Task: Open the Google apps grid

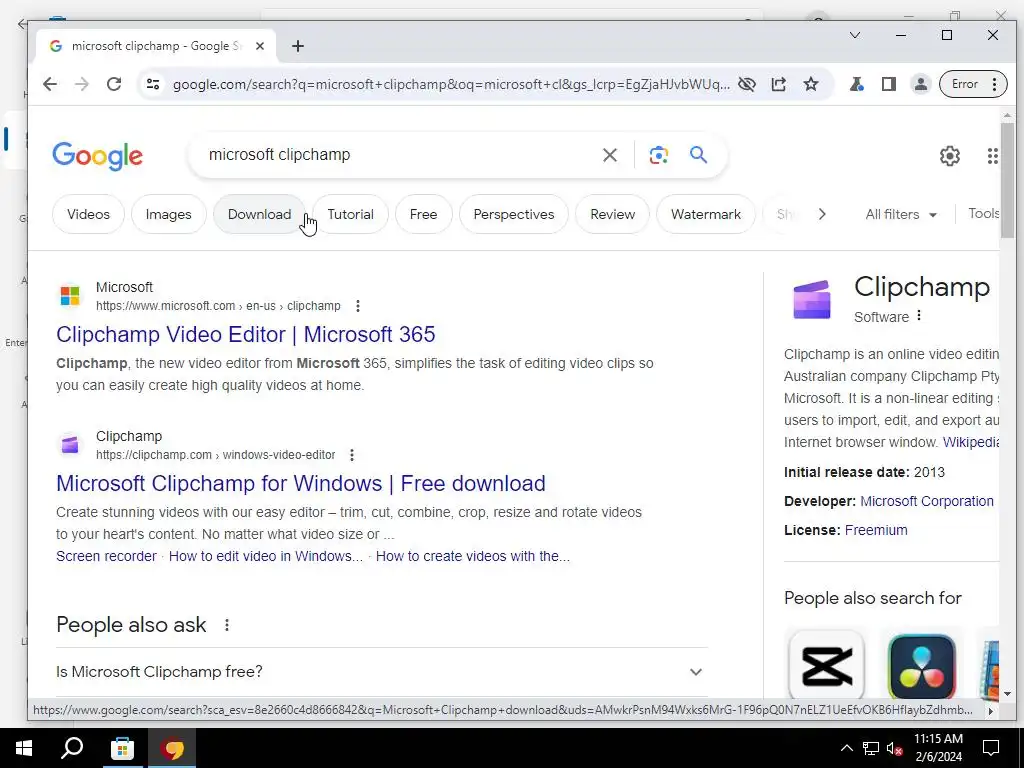Action: tap(992, 156)
